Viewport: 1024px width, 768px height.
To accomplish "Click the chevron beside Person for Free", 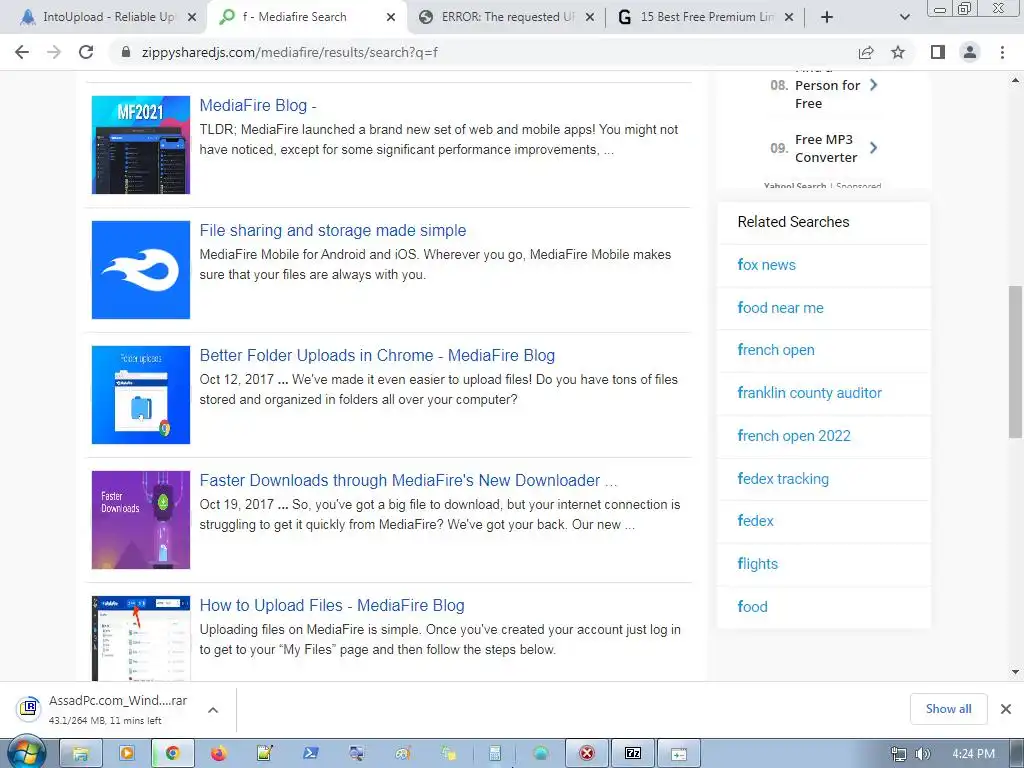I will tap(874, 85).
